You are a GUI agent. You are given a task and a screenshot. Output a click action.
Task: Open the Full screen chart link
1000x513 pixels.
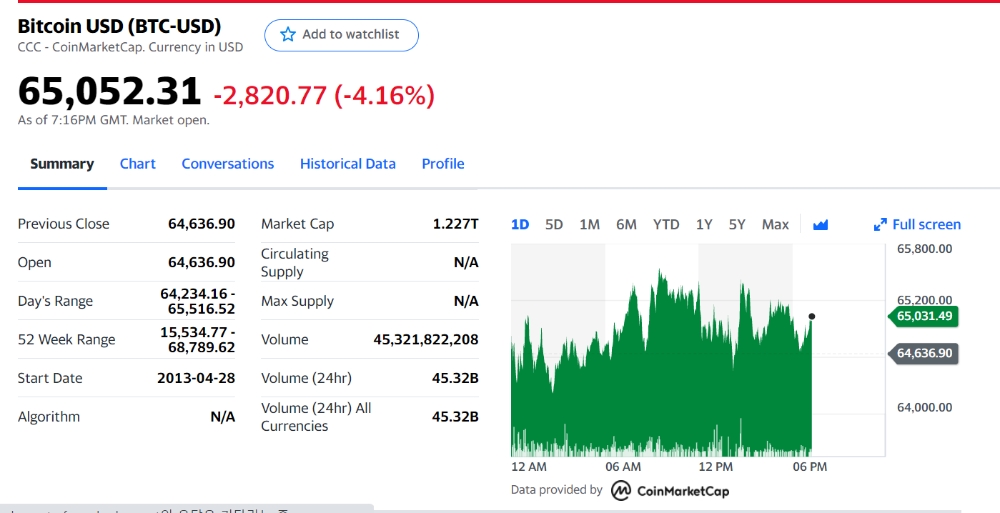pyautogui.click(x=917, y=225)
